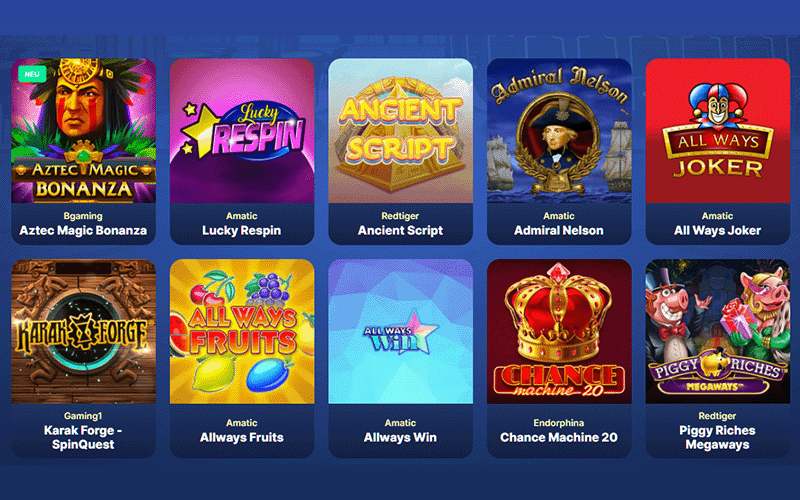Open the All Ways Joker jester image
Viewport: 800px width, 500px height.
pyautogui.click(x=718, y=131)
